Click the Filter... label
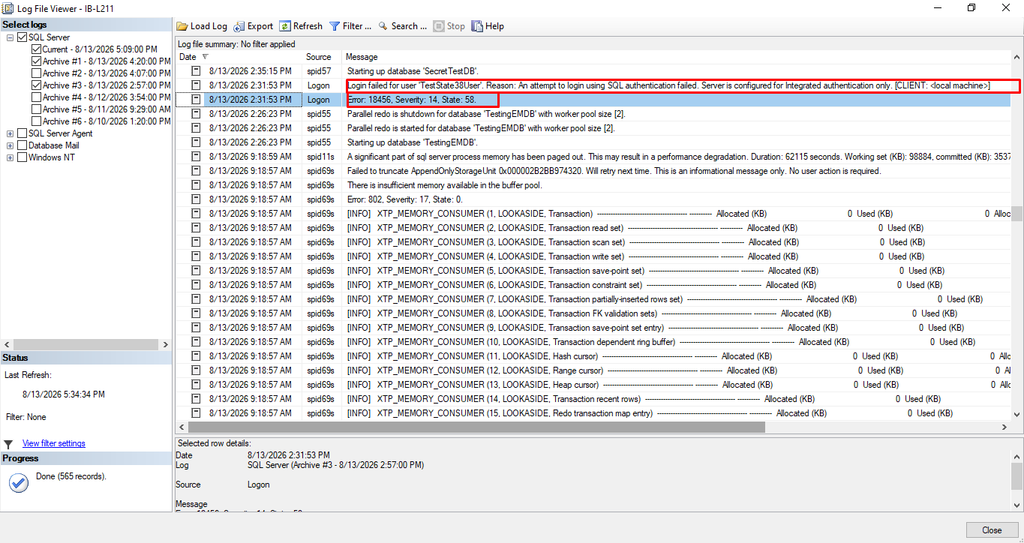The image size is (1024, 543). pos(357,26)
